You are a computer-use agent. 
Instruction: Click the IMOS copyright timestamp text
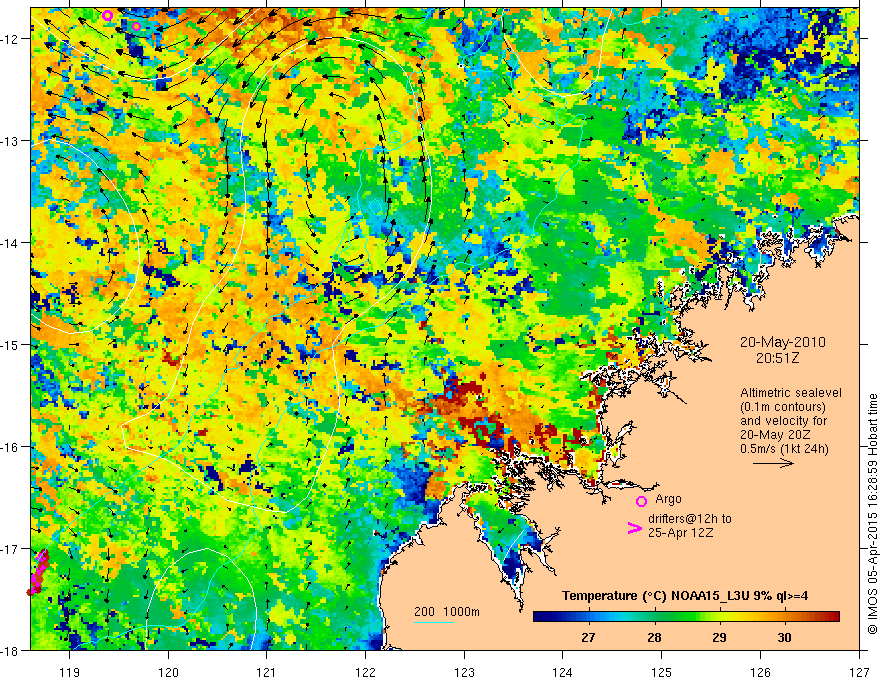(x=872, y=516)
